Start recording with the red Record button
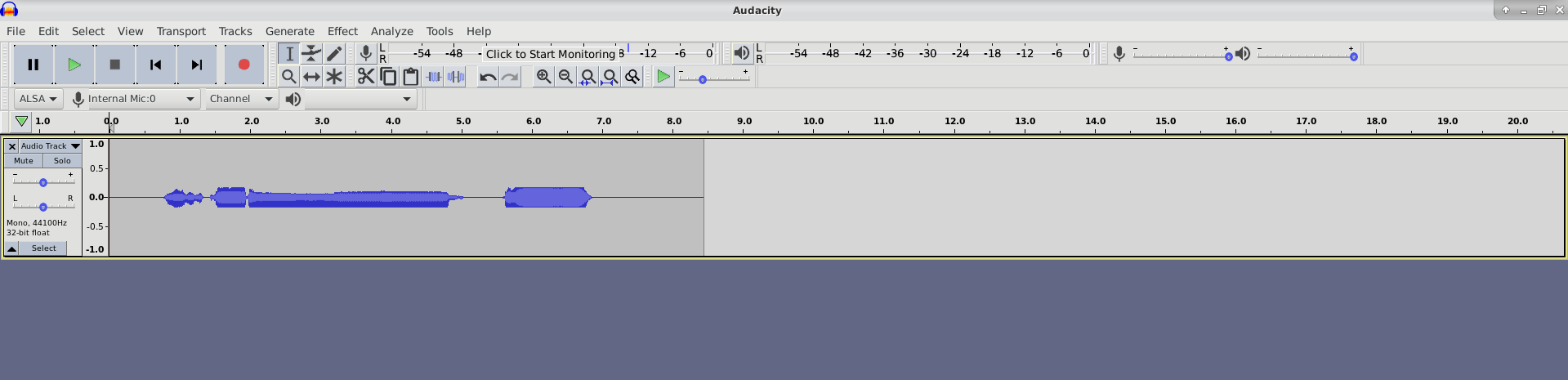This screenshot has height=380, width=1568. tap(244, 65)
